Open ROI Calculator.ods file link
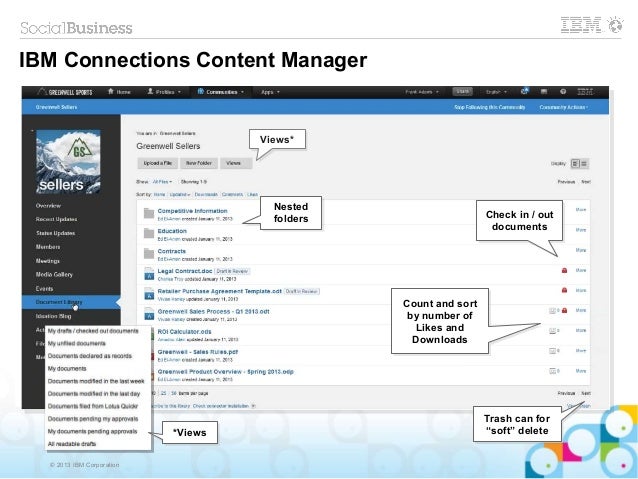 point(184,332)
